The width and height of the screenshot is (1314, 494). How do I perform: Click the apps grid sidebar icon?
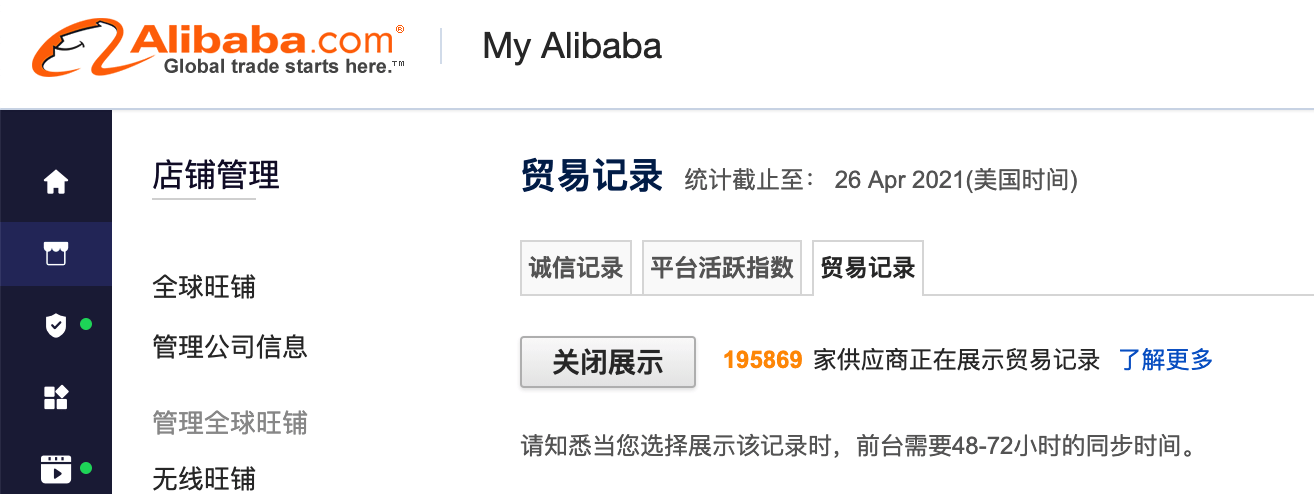[x=56, y=397]
